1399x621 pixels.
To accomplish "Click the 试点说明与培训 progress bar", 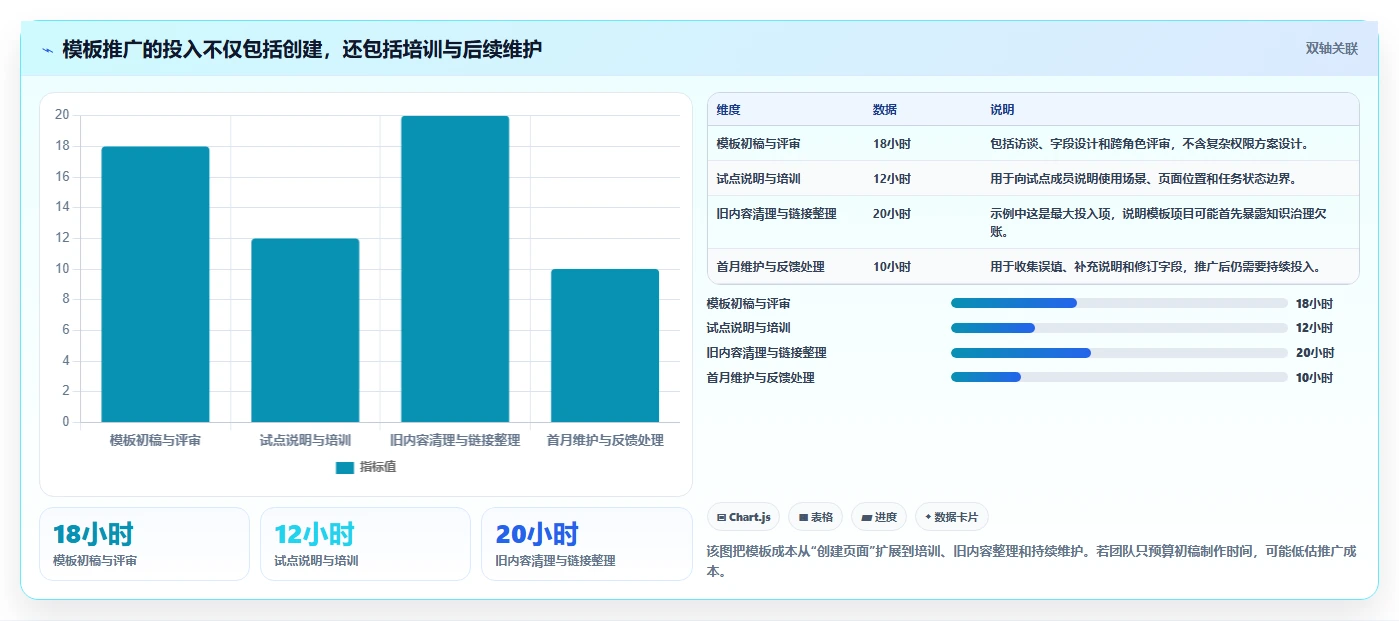I will coord(1119,328).
